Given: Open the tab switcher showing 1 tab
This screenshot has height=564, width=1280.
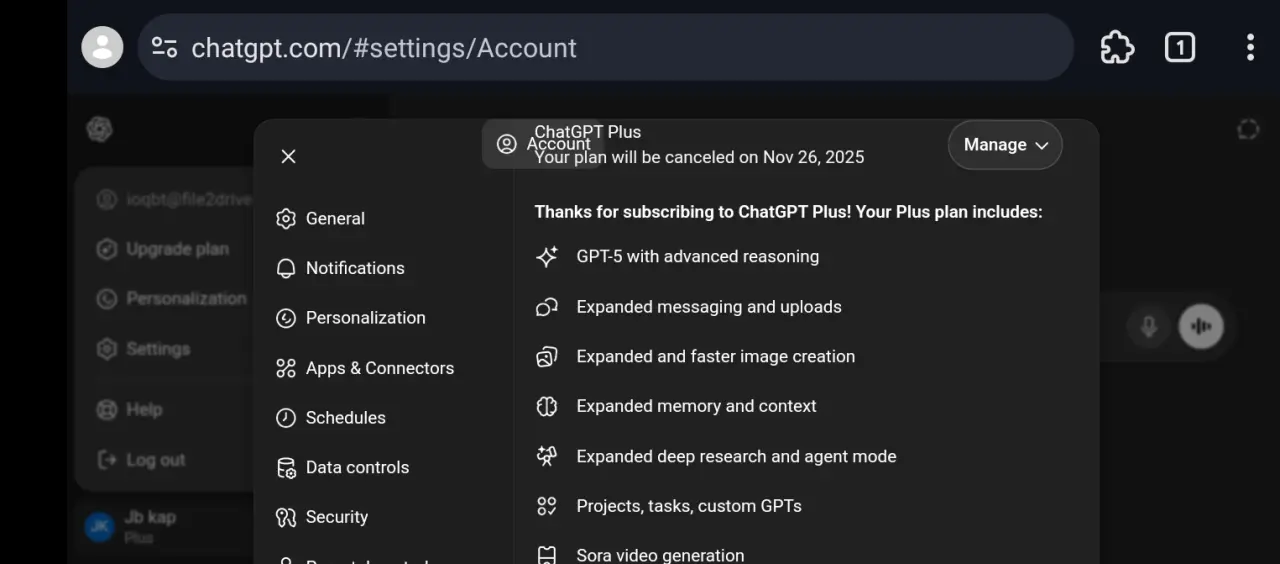Looking at the screenshot, I should tap(1180, 47).
